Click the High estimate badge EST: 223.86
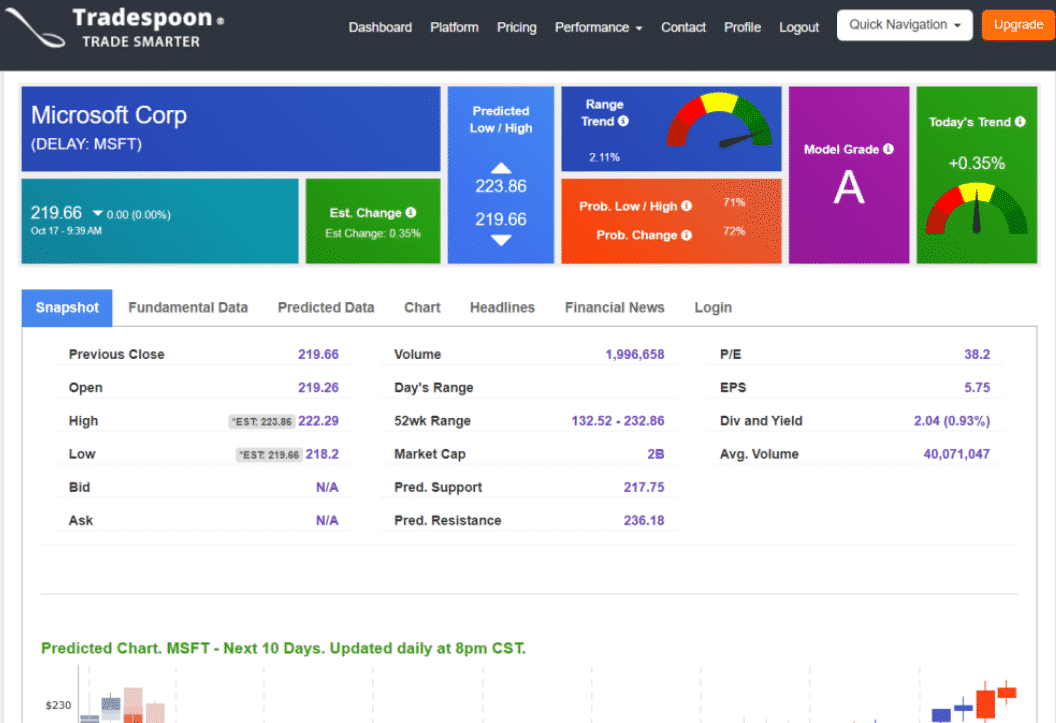The height and width of the screenshot is (723, 1056). tap(261, 421)
